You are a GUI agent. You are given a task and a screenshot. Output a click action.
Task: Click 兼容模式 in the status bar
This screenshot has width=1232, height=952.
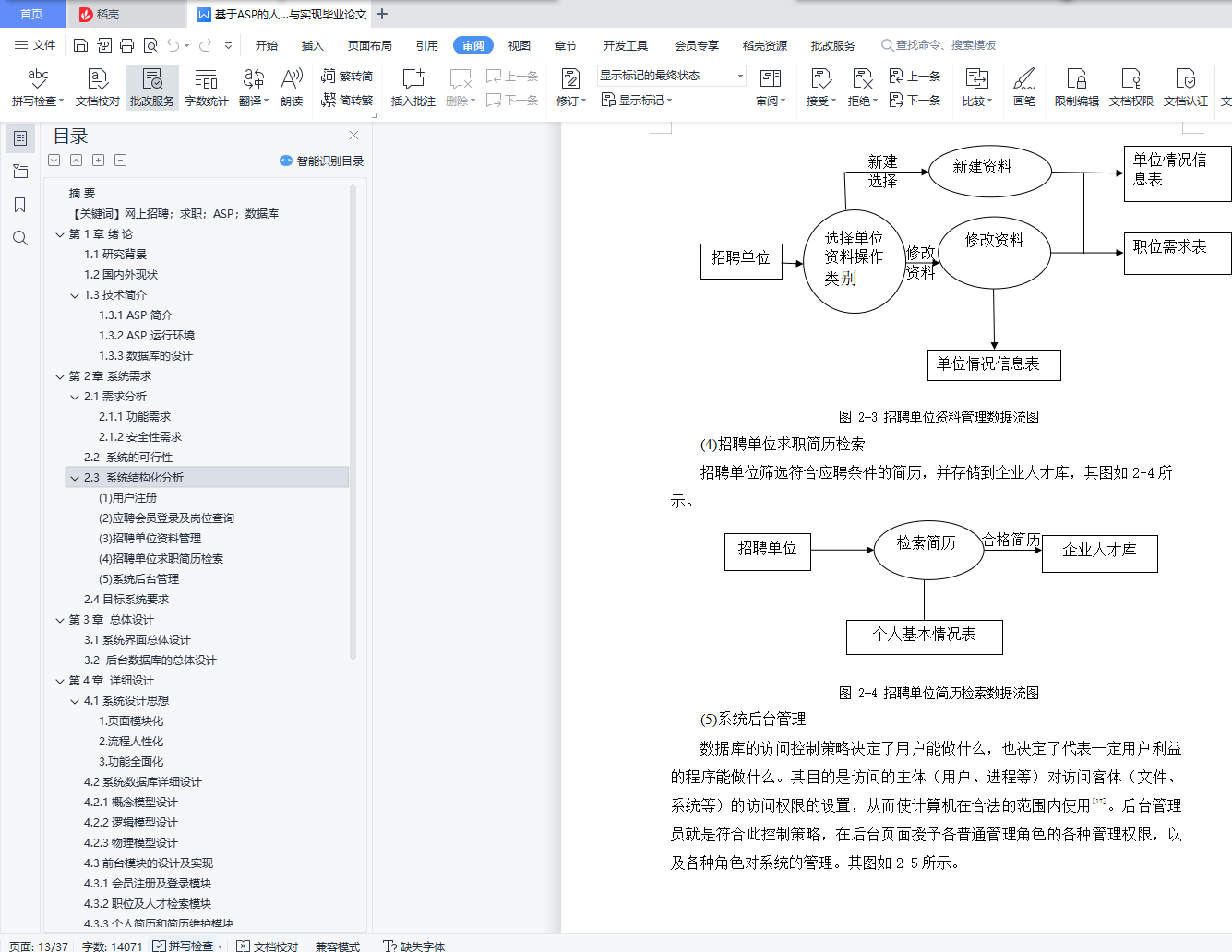coord(338,946)
